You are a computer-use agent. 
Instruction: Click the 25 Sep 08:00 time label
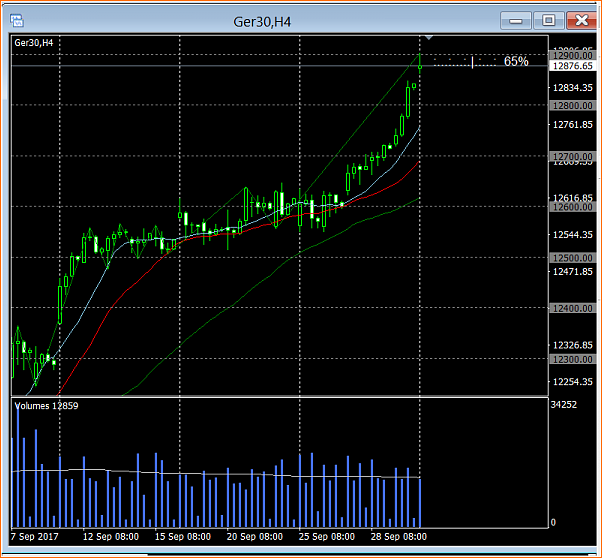327,536
